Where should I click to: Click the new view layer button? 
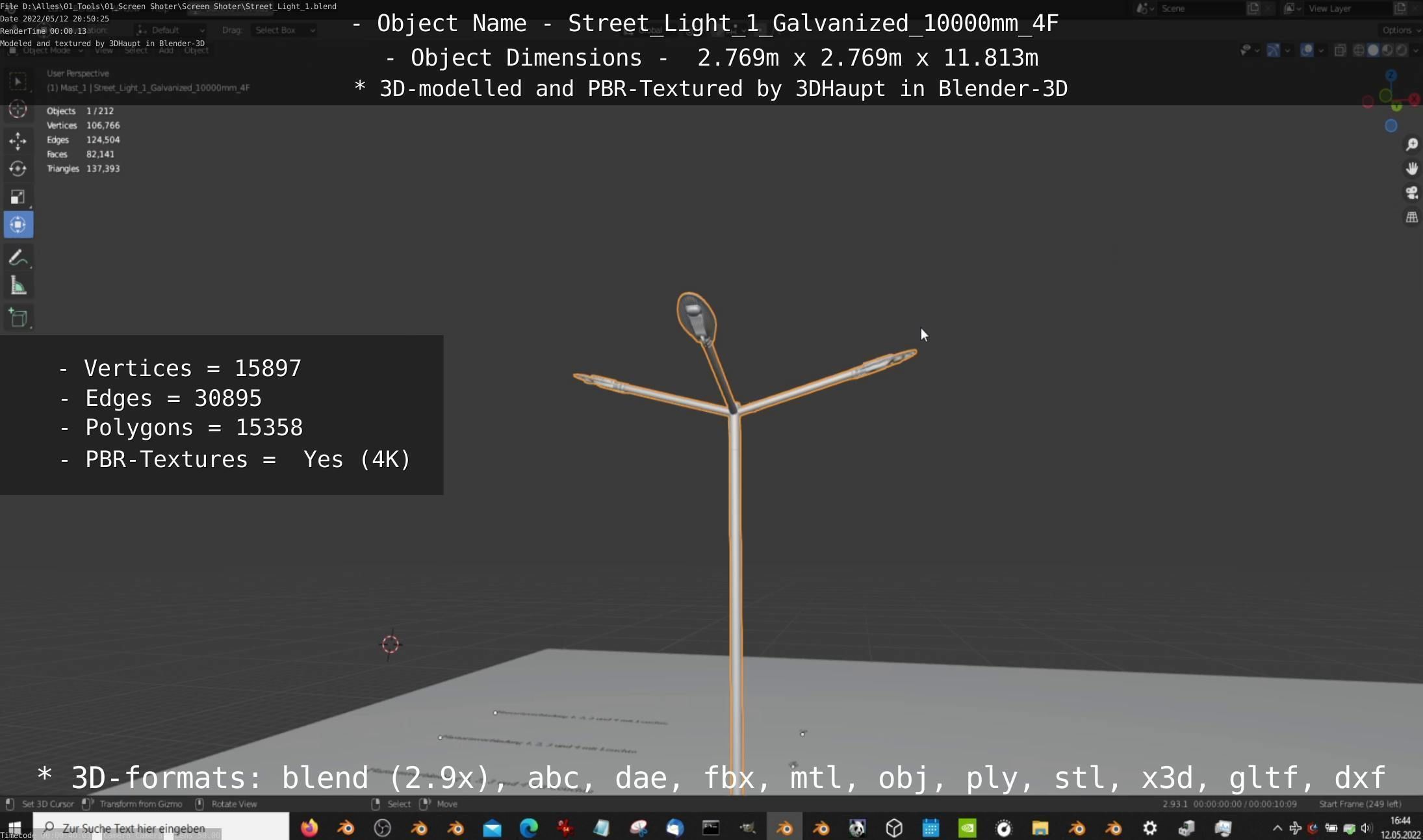tap(1400, 8)
